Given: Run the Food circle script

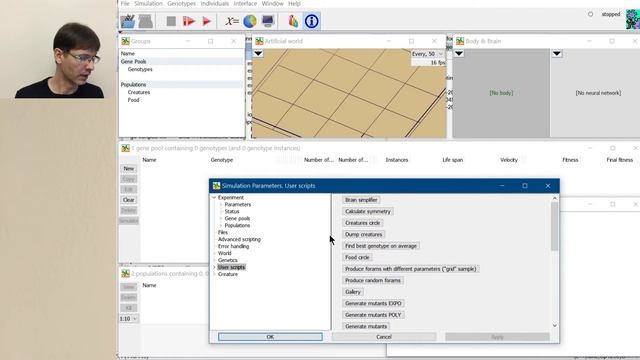Looking at the screenshot, I should (x=357, y=257).
